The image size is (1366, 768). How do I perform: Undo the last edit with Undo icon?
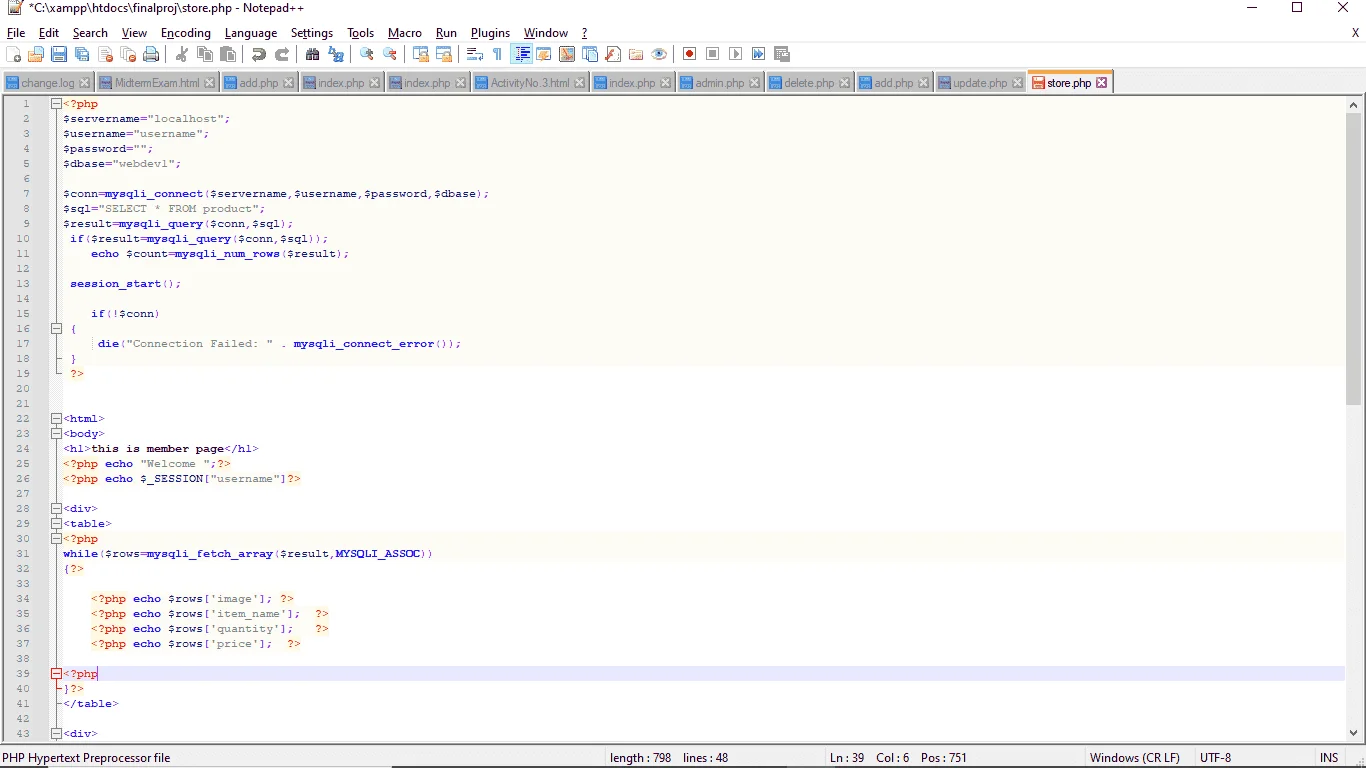[259, 54]
